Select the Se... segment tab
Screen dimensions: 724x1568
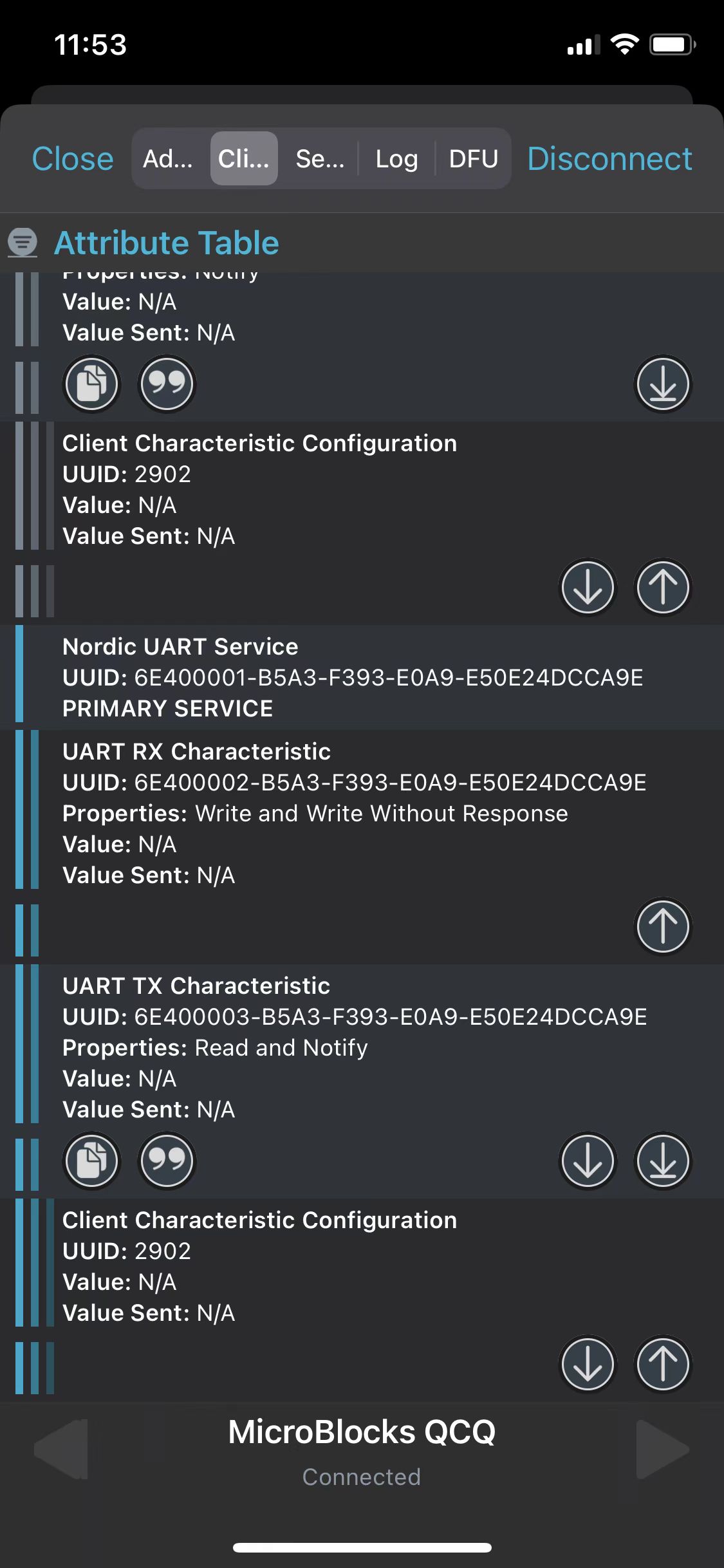pos(320,158)
